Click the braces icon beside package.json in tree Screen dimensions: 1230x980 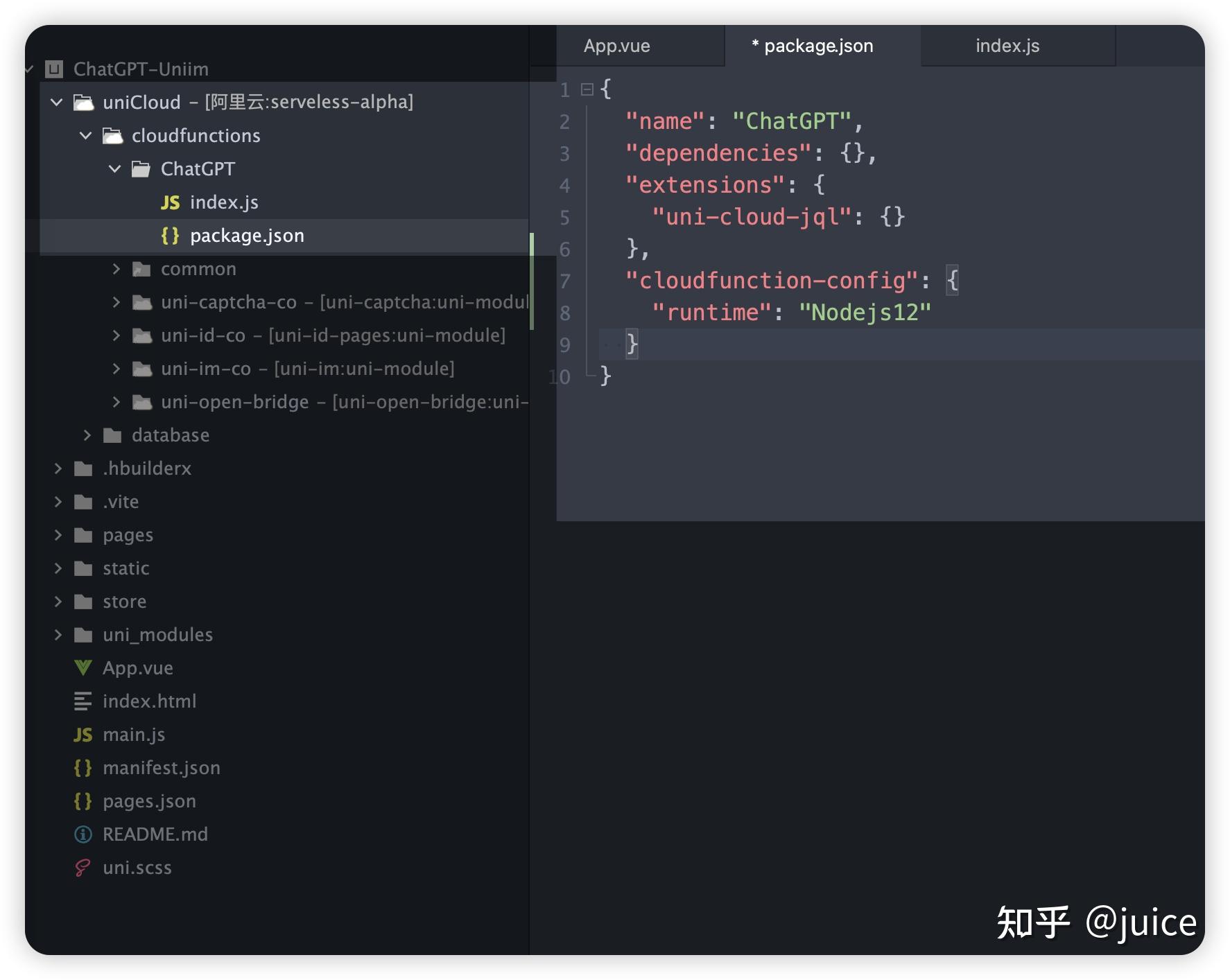(170, 235)
